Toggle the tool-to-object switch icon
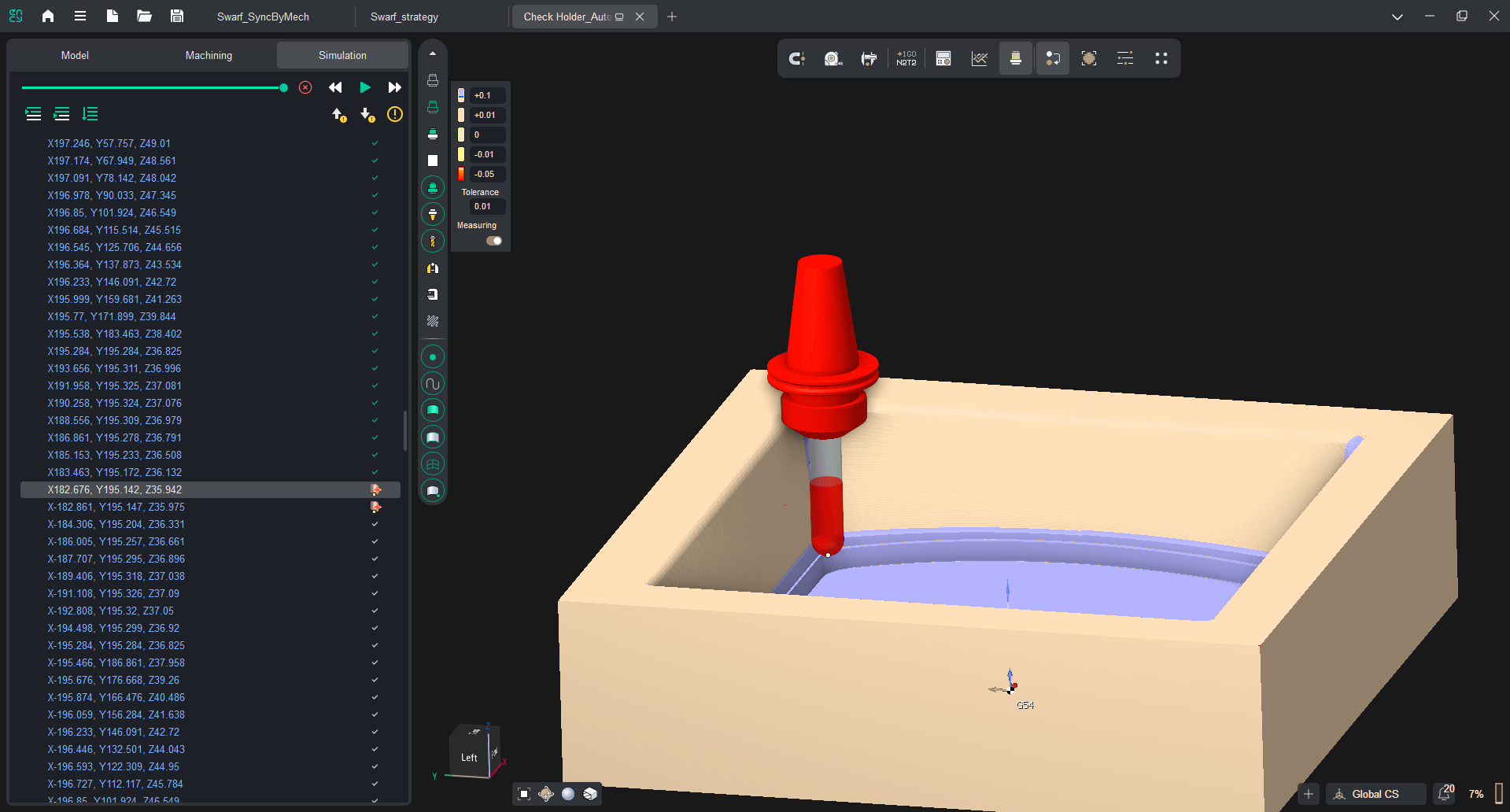This screenshot has height=812, width=1510. pyautogui.click(x=1053, y=58)
